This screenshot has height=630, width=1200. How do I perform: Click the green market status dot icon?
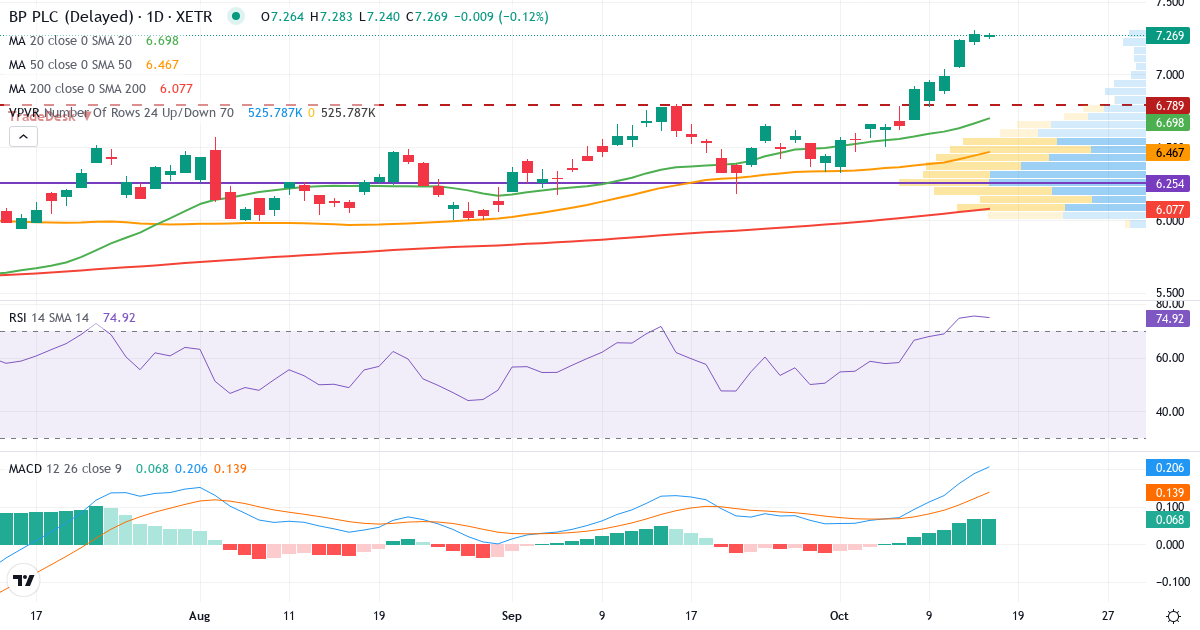(x=235, y=17)
